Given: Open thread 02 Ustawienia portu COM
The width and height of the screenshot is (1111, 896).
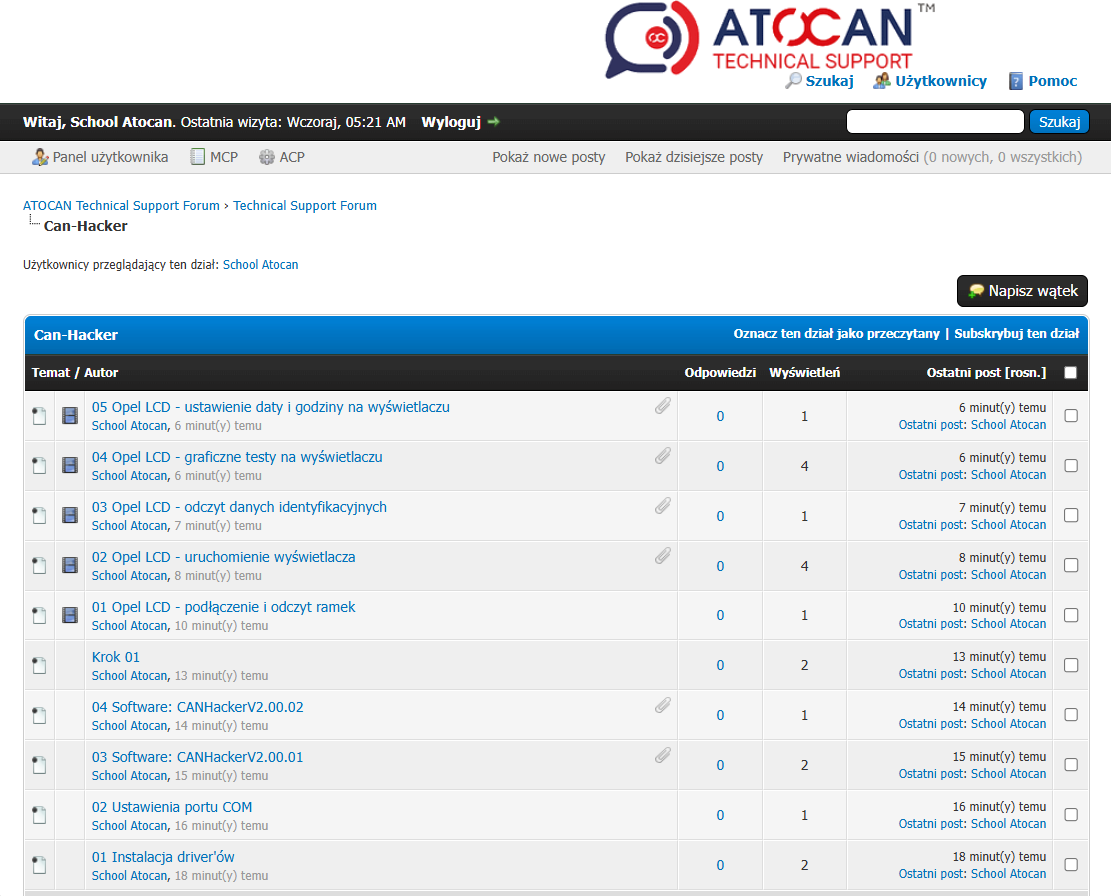Looking at the screenshot, I should coord(172,807).
